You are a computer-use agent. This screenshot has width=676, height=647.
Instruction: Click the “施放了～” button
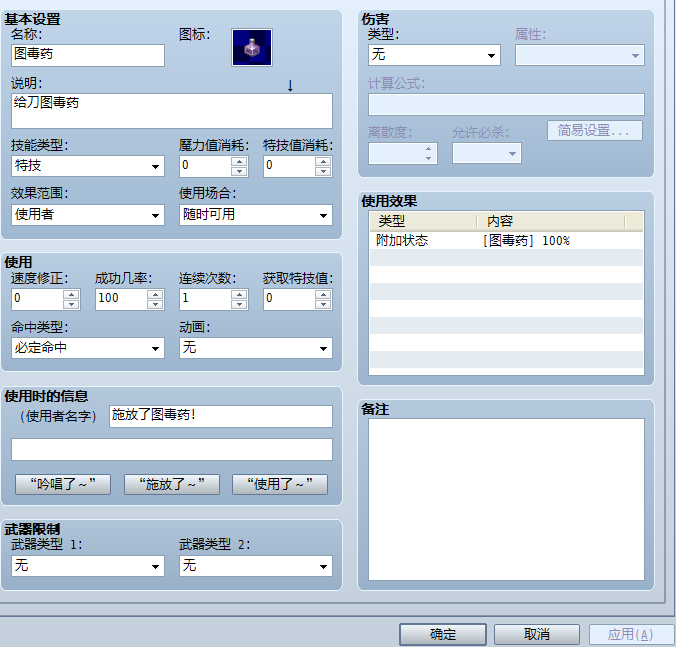click(172, 484)
